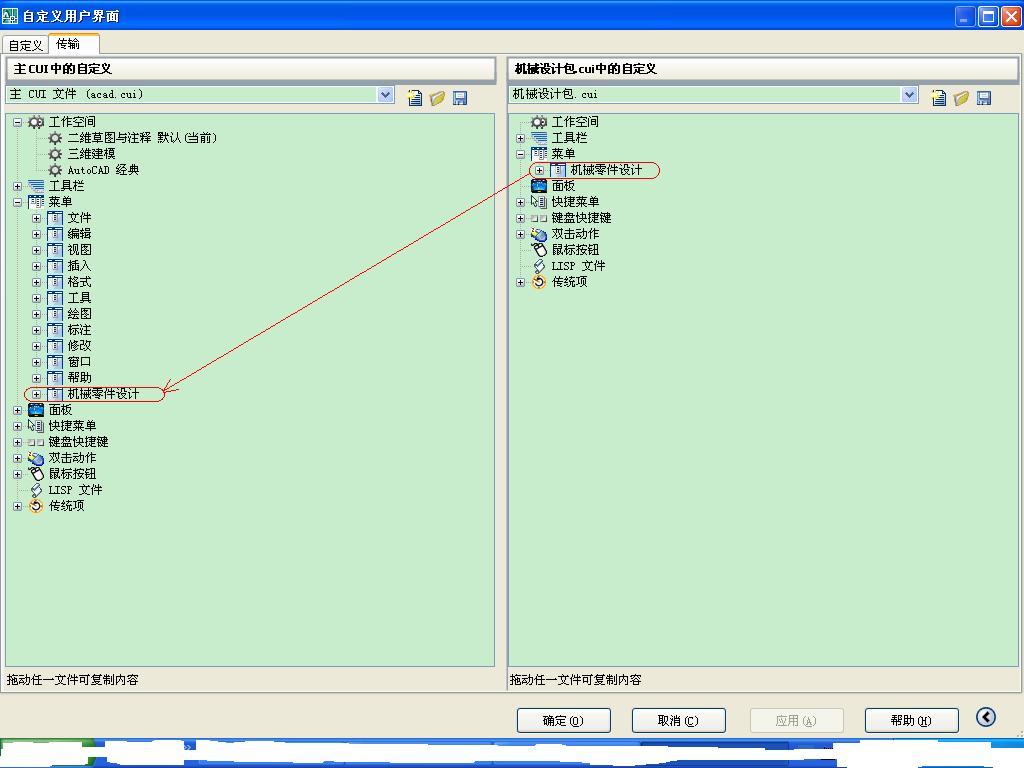Create new CUI file in right pane
Viewport: 1024px width, 768px height.
click(x=938, y=98)
